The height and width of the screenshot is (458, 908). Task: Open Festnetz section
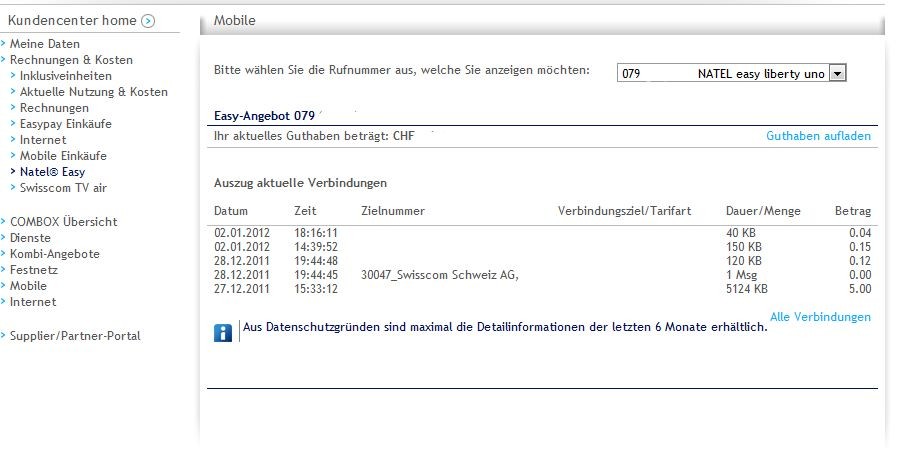32,270
